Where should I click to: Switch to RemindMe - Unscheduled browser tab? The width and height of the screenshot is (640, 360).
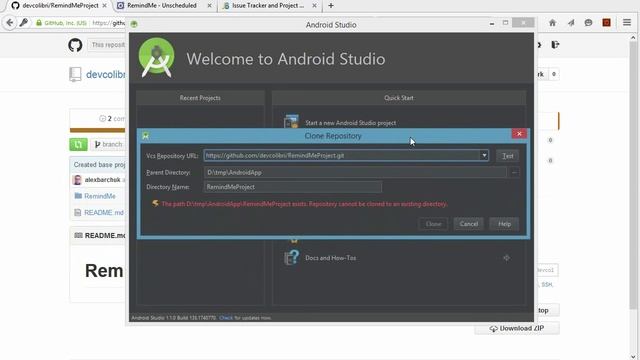pos(162,6)
